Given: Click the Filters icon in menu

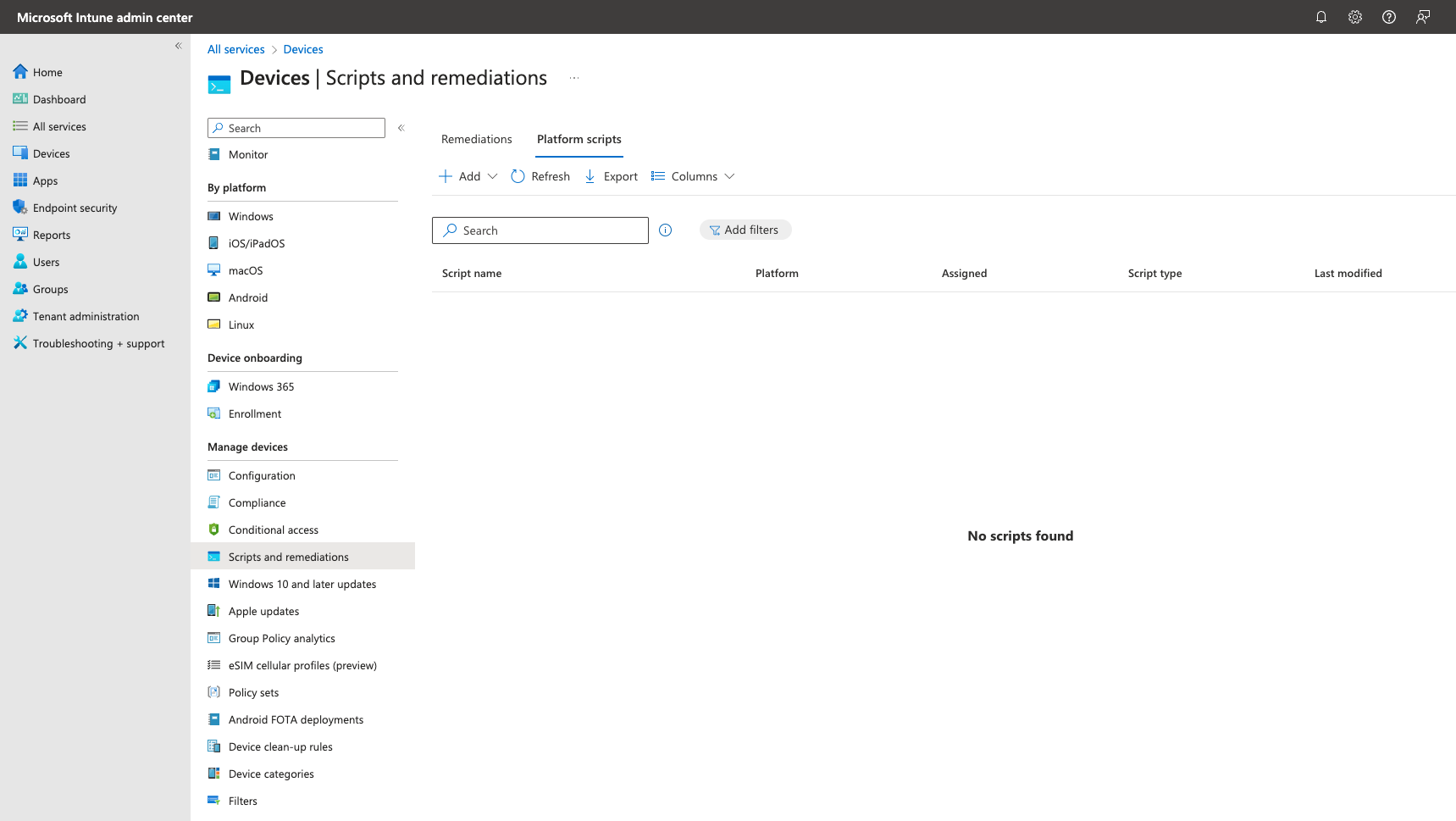Looking at the screenshot, I should coord(214,801).
